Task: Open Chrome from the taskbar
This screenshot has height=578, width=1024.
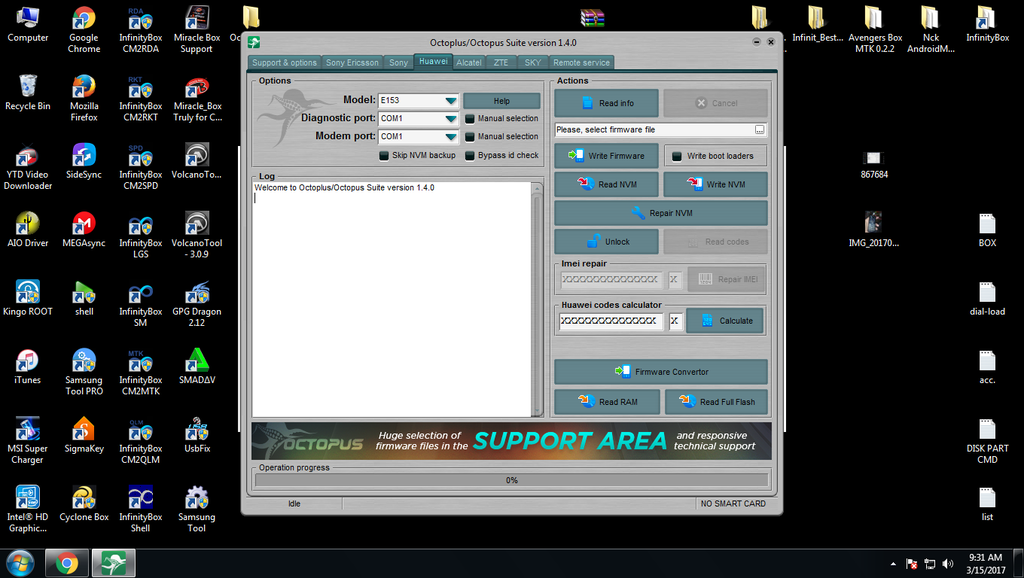Action: pos(67,563)
